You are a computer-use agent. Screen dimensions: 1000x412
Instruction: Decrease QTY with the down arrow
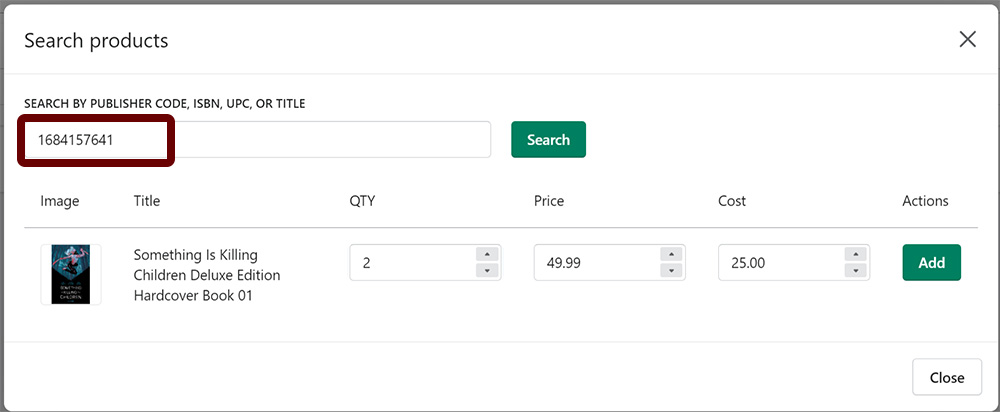click(487, 270)
